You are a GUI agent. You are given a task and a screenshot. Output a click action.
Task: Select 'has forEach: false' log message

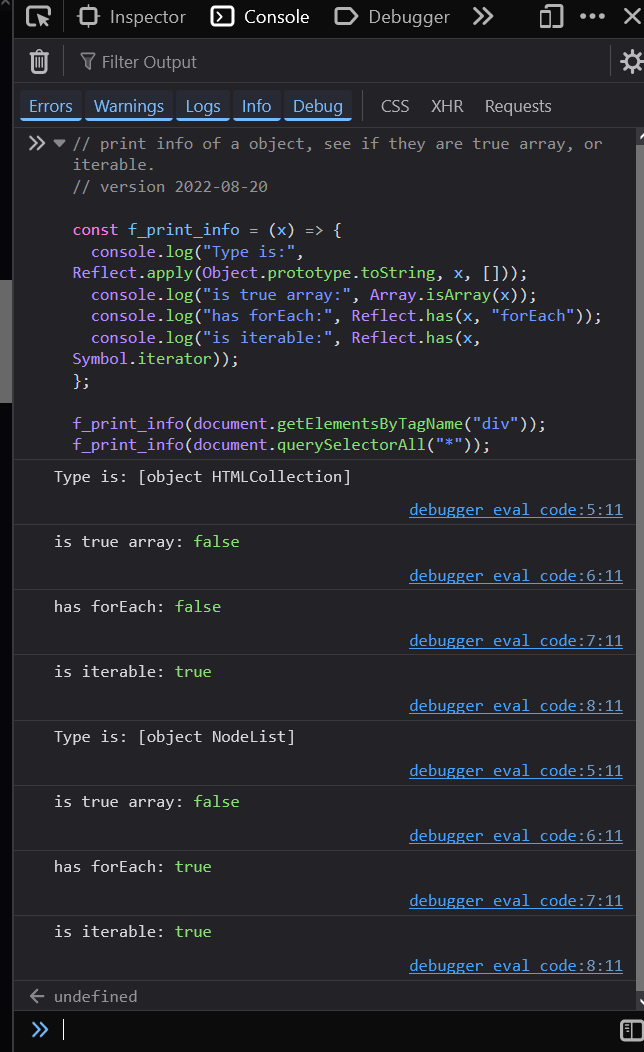pyautogui.click(x=138, y=607)
